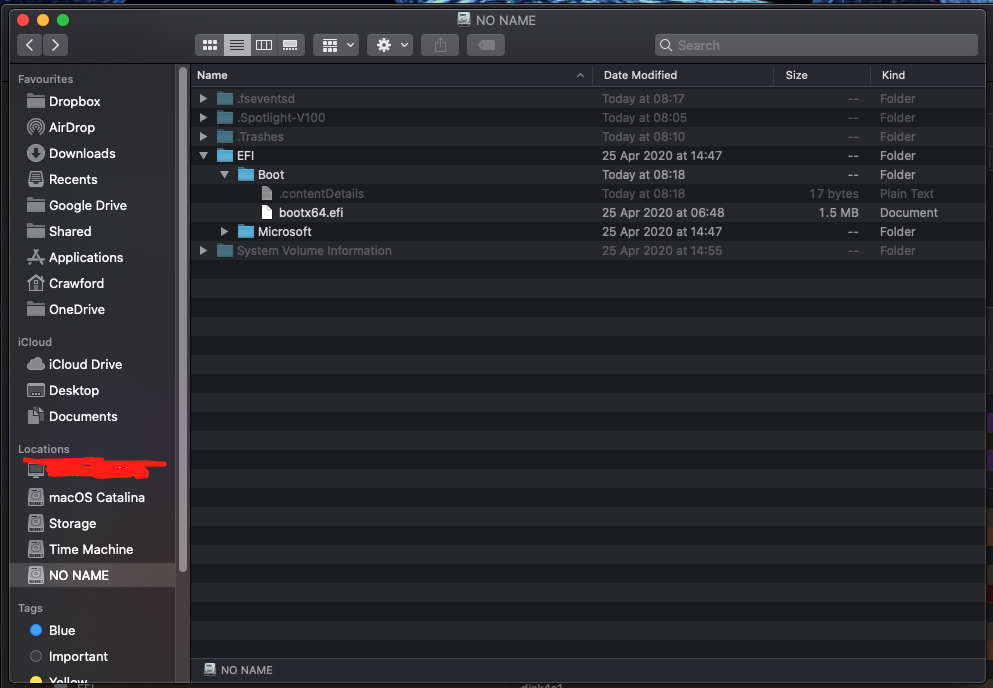Switch to column view
993x688 pixels.
click(263, 45)
